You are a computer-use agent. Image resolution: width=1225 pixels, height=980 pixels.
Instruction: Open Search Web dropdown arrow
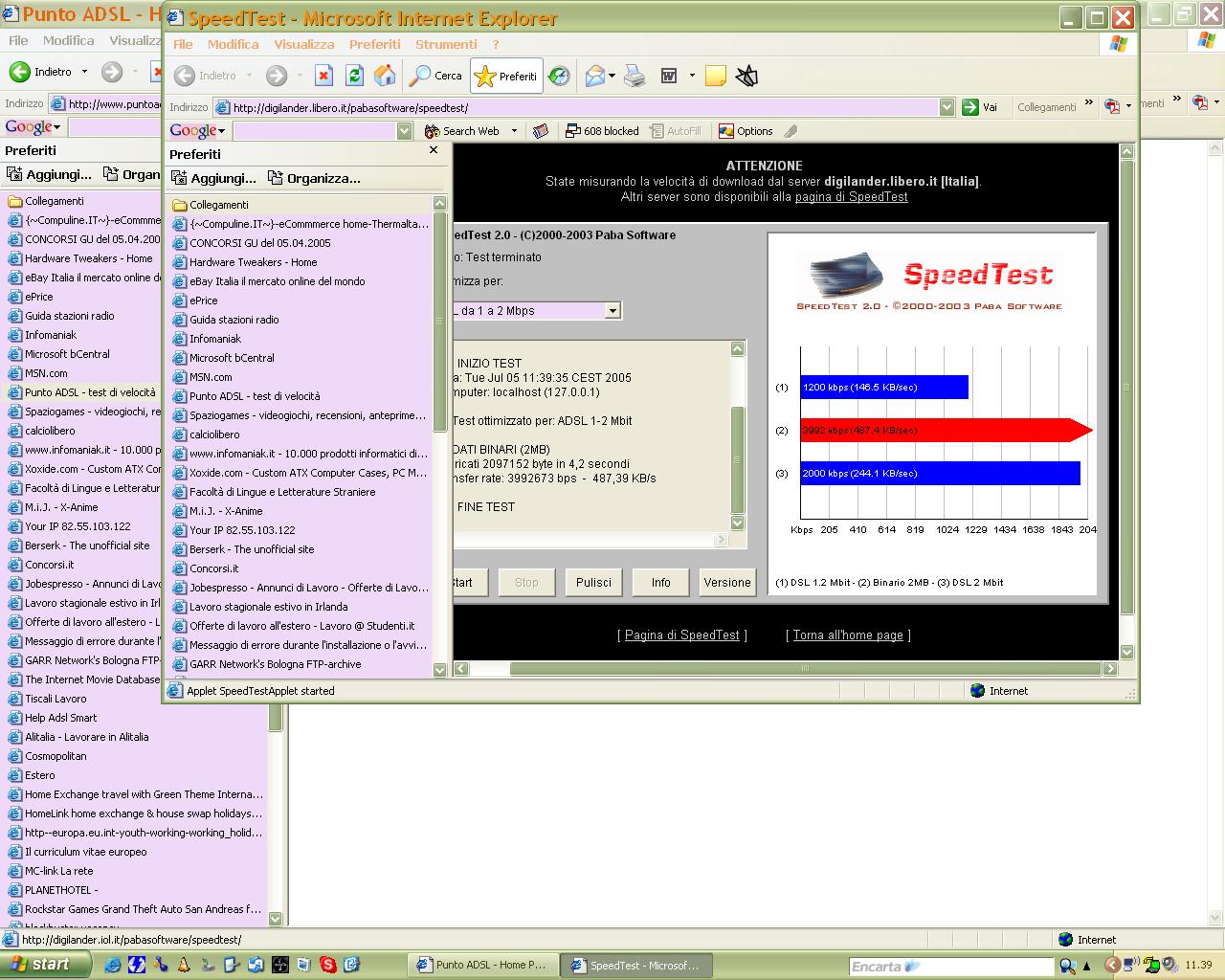pyautogui.click(x=514, y=131)
